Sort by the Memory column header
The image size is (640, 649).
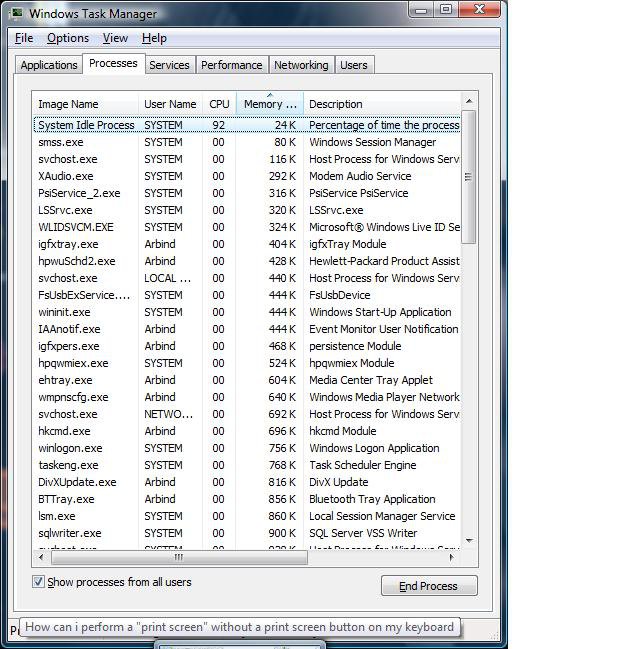pyautogui.click(x=270, y=104)
